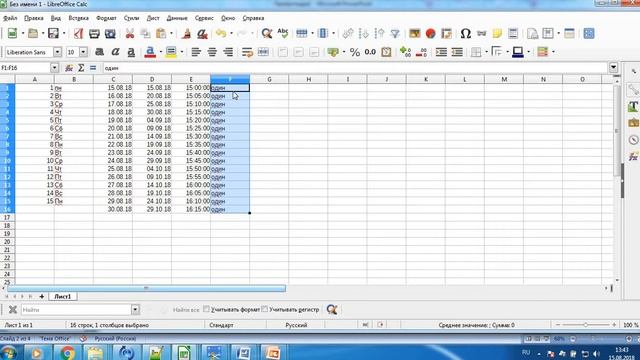The width and height of the screenshot is (640, 360).
Task: Undo the last action
Action: pos(221,33)
